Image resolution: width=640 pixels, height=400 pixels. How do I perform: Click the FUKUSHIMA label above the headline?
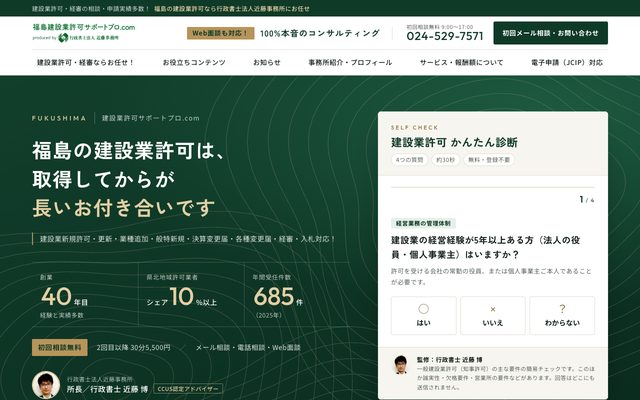pos(59,118)
